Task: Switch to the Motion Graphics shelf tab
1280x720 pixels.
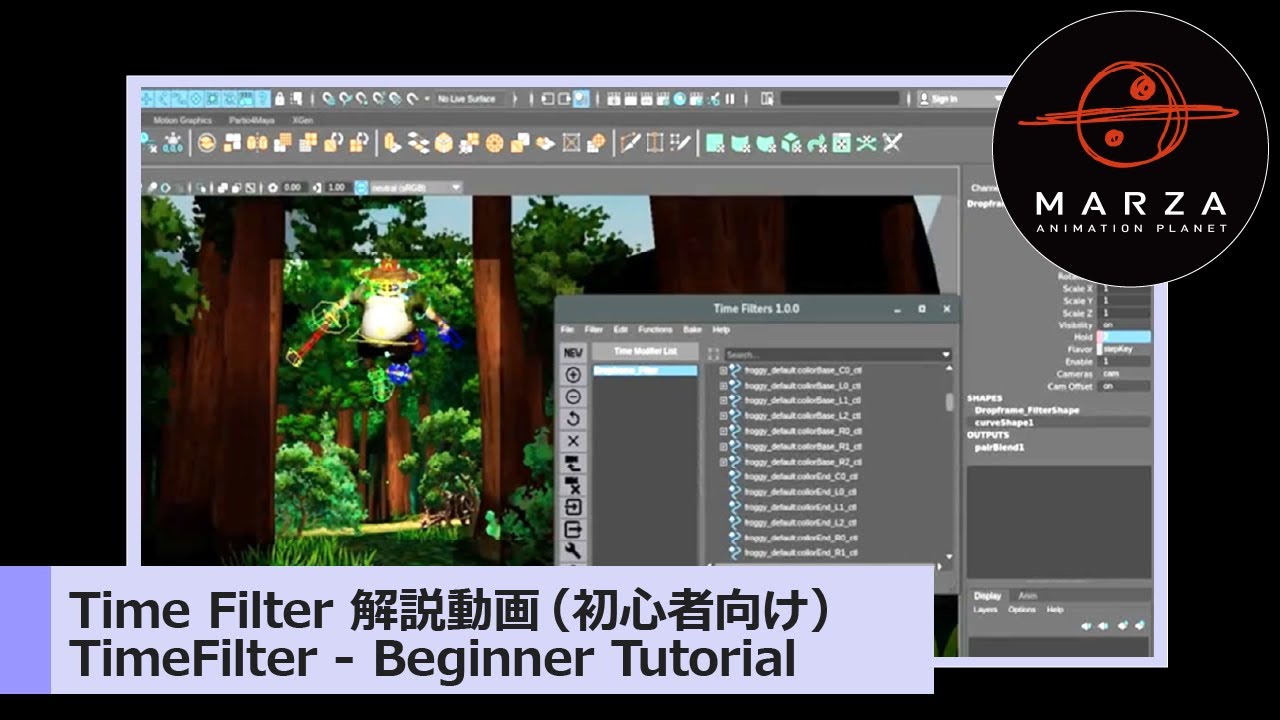Action: click(182, 120)
